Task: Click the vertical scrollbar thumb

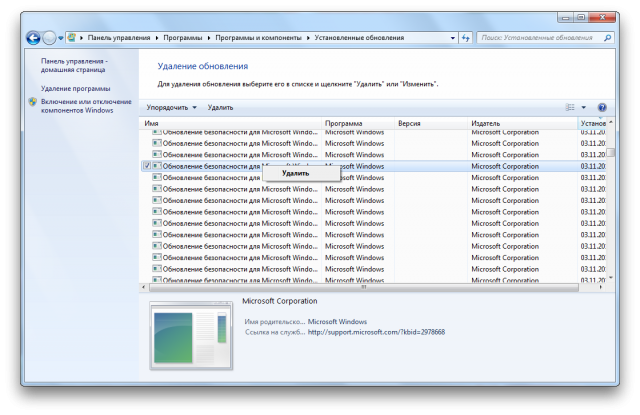Action: [611, 153]
